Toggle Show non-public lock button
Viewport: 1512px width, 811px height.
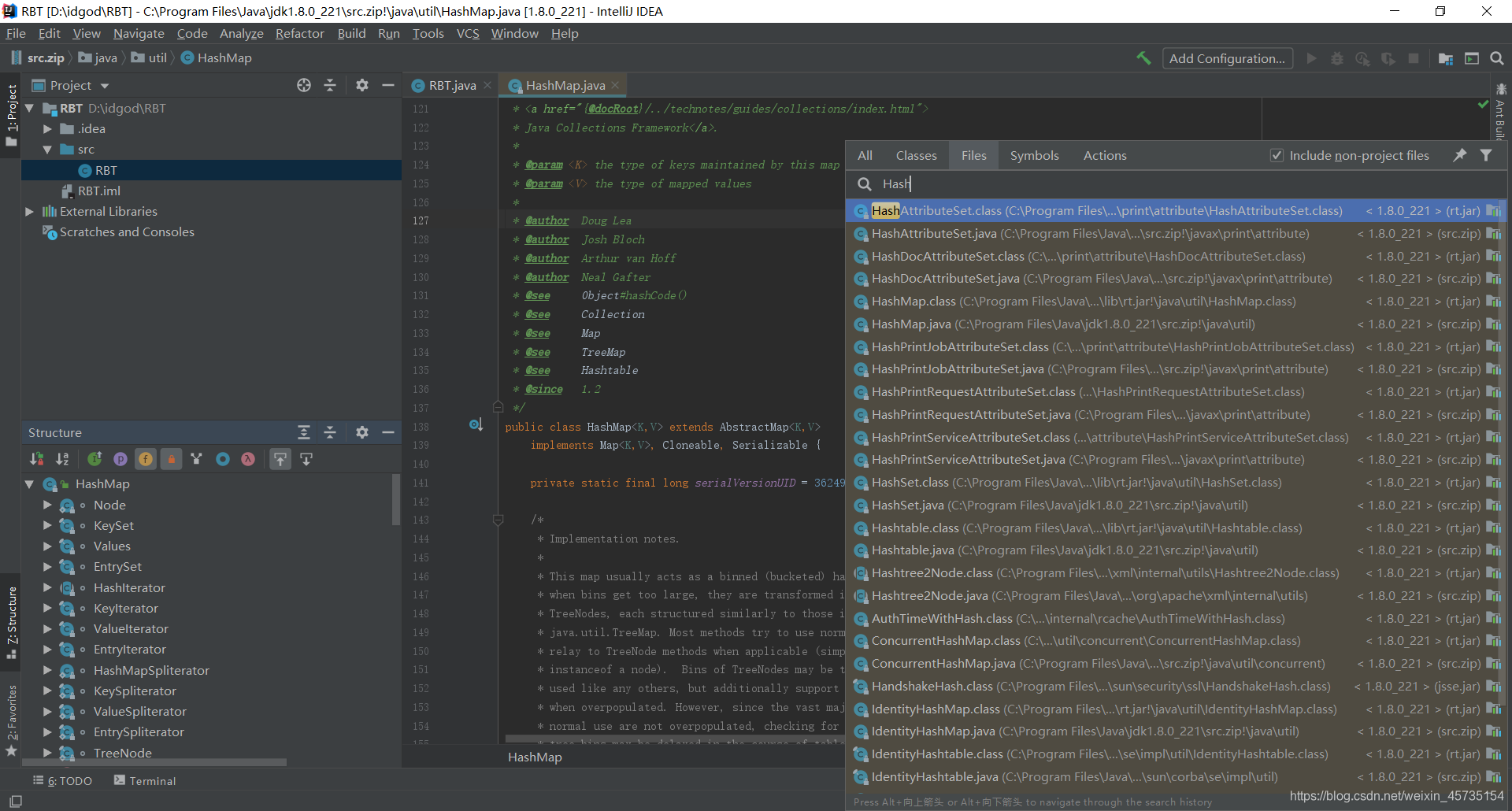click(x=171, y=459)
